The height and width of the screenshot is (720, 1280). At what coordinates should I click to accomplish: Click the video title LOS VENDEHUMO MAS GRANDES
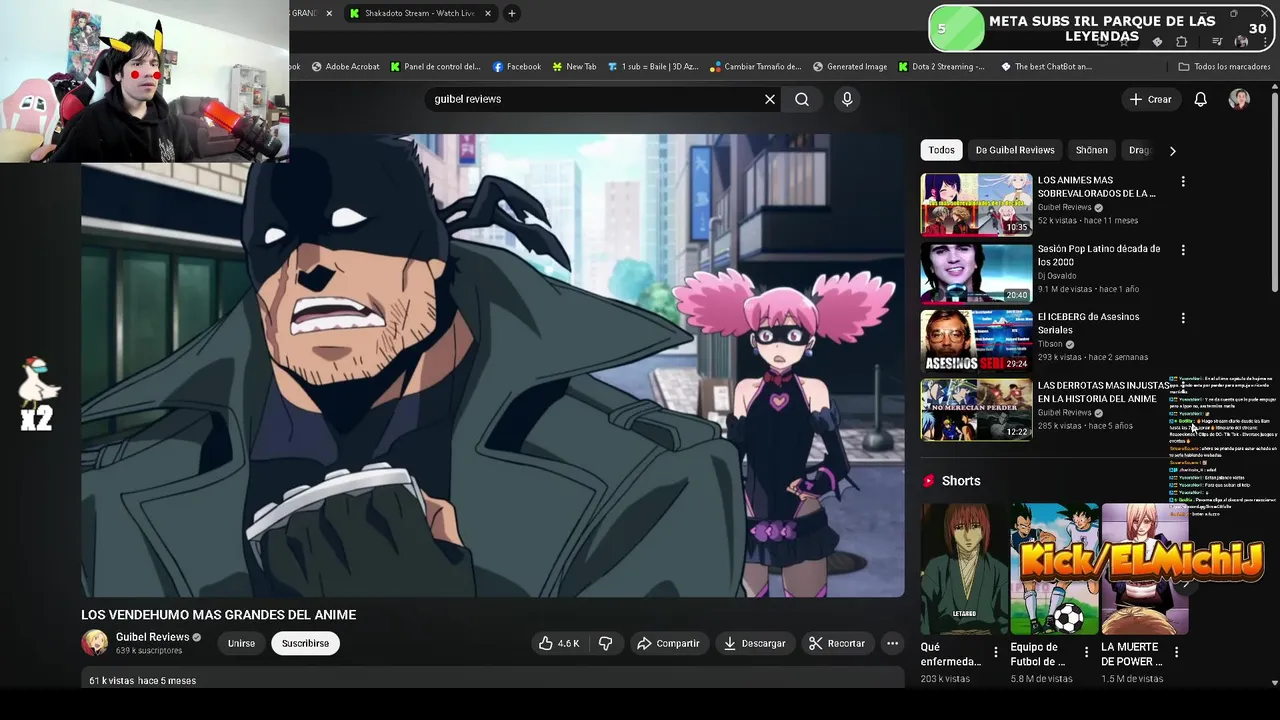[x=218, y=615]
